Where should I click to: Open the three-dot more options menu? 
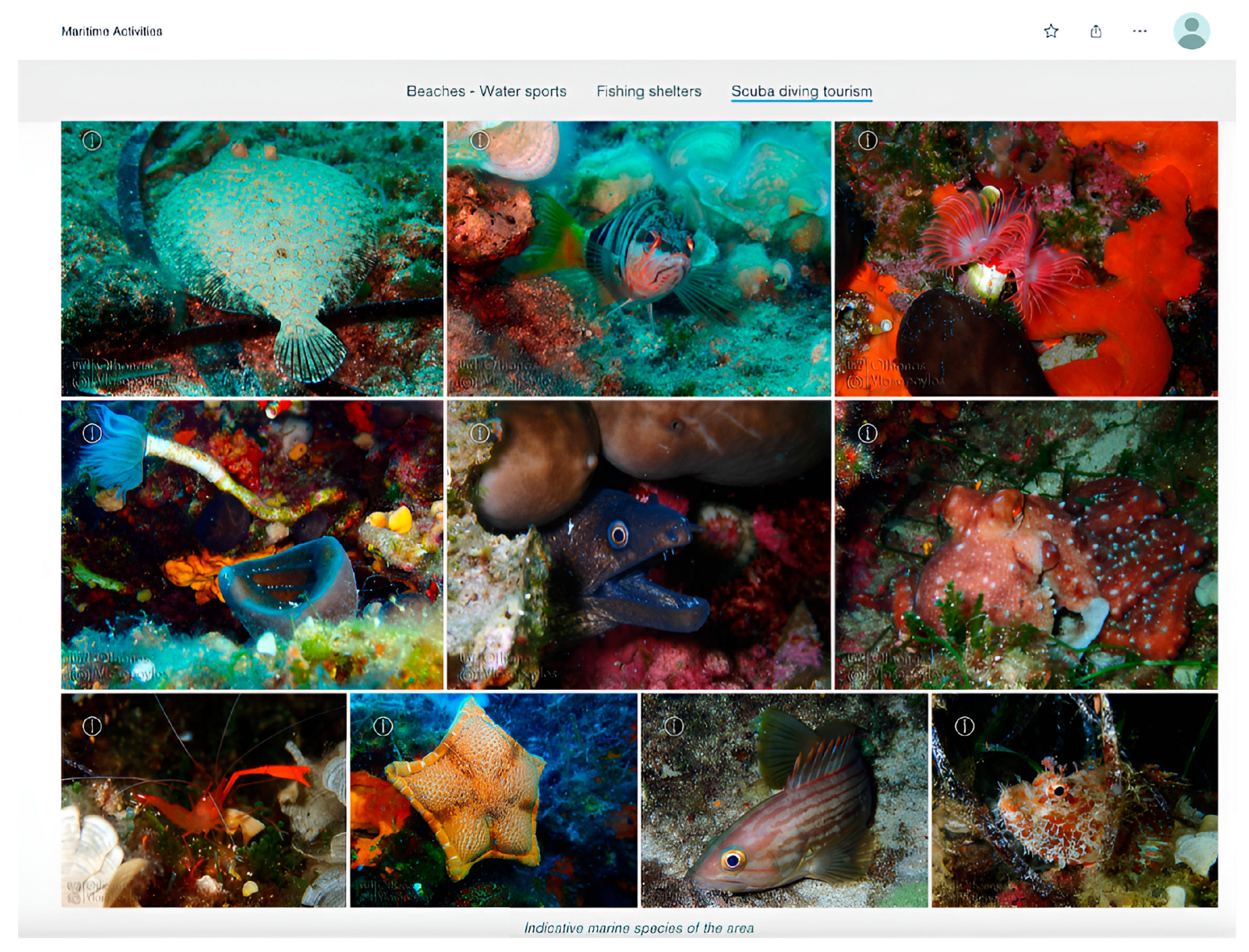point(1139,31)
